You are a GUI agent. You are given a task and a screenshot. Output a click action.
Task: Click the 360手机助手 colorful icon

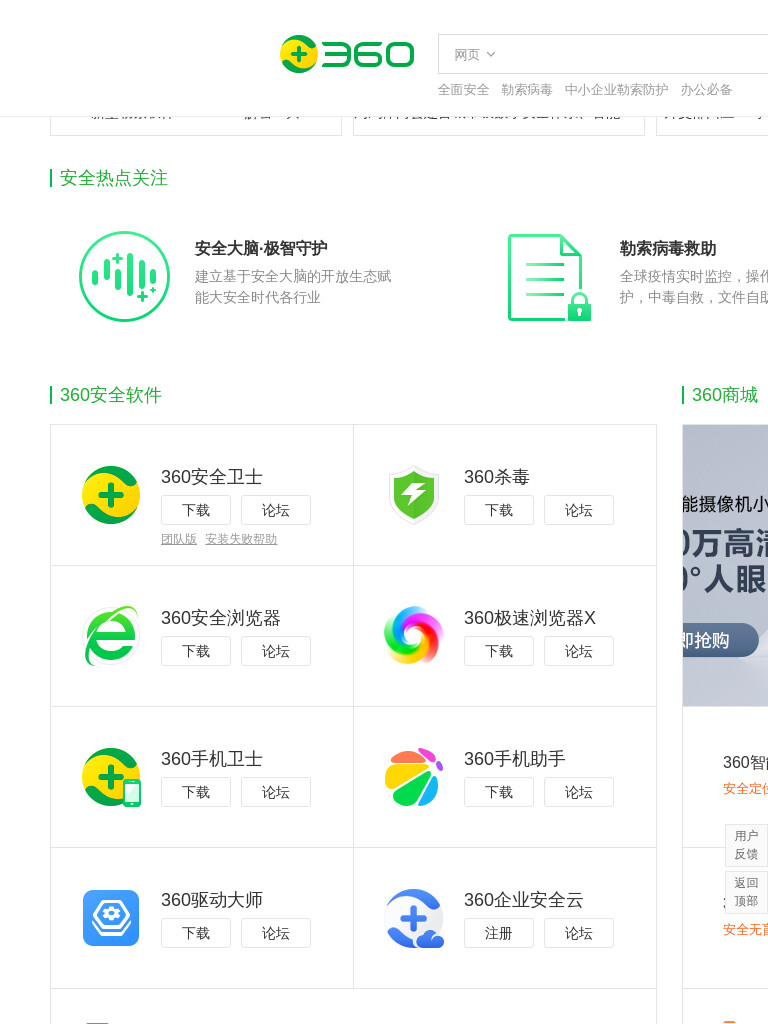pos(413,777)
